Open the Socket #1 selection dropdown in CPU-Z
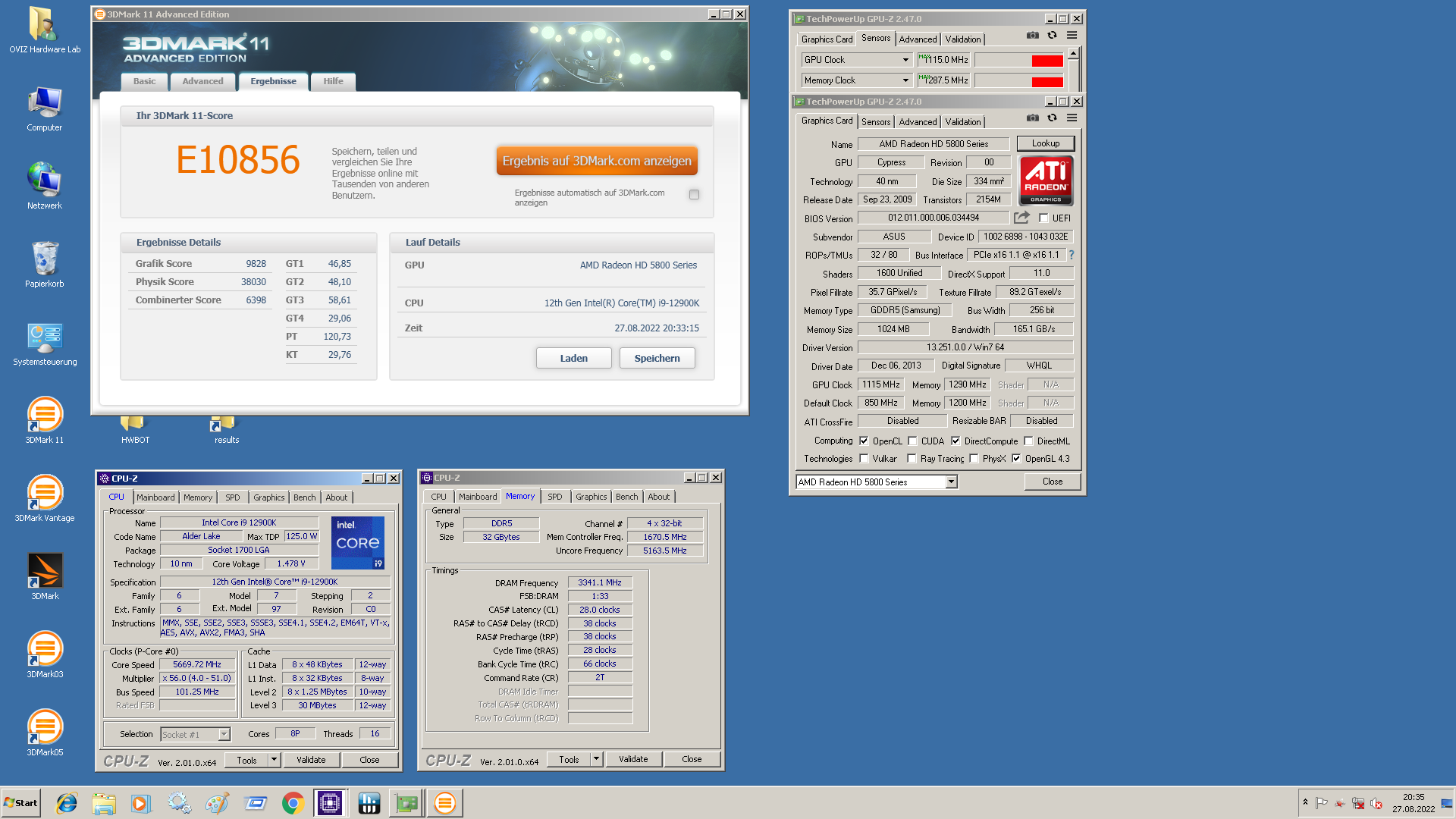The width and height of the screenshot is (1456, 819). tap(224, 735)
